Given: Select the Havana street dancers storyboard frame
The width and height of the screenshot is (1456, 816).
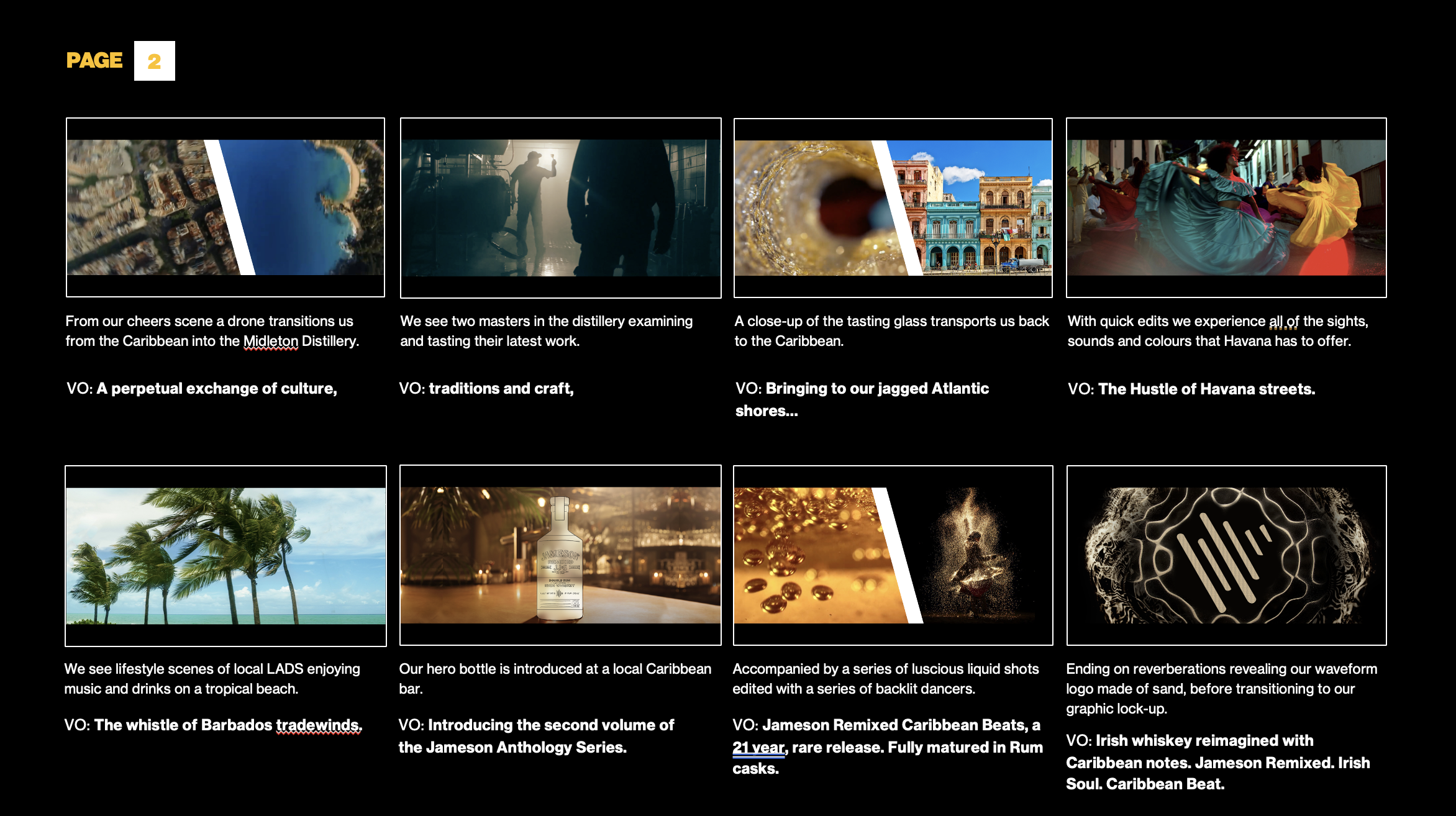Looking at the screenshot, I should pyautogui.click(x=1226, y=207).
